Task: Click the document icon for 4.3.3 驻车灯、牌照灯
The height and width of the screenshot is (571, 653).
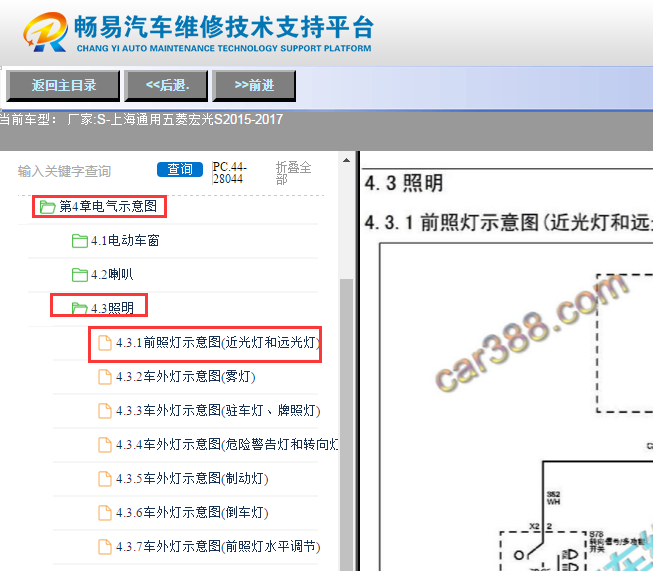Action: [x=105, y=411]
